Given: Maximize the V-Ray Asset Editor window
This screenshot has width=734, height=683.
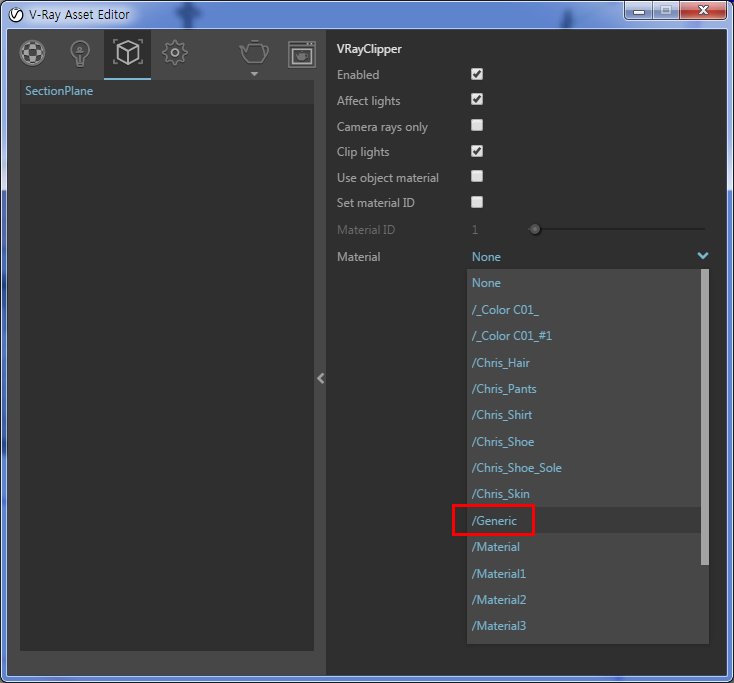Looking at the screenshot, I should coord(666,11).
